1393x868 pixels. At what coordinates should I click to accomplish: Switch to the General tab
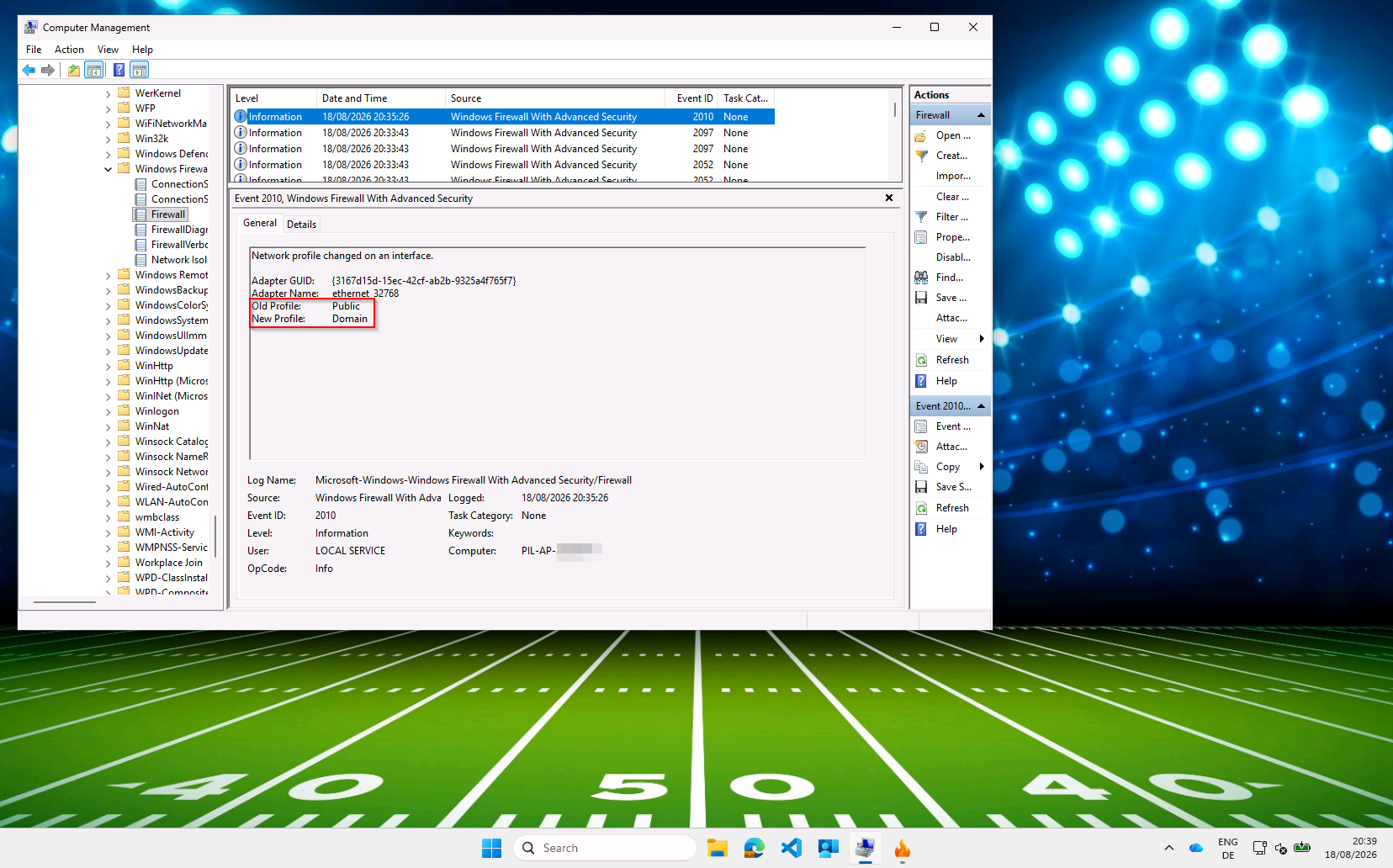(x=259, y=223)
